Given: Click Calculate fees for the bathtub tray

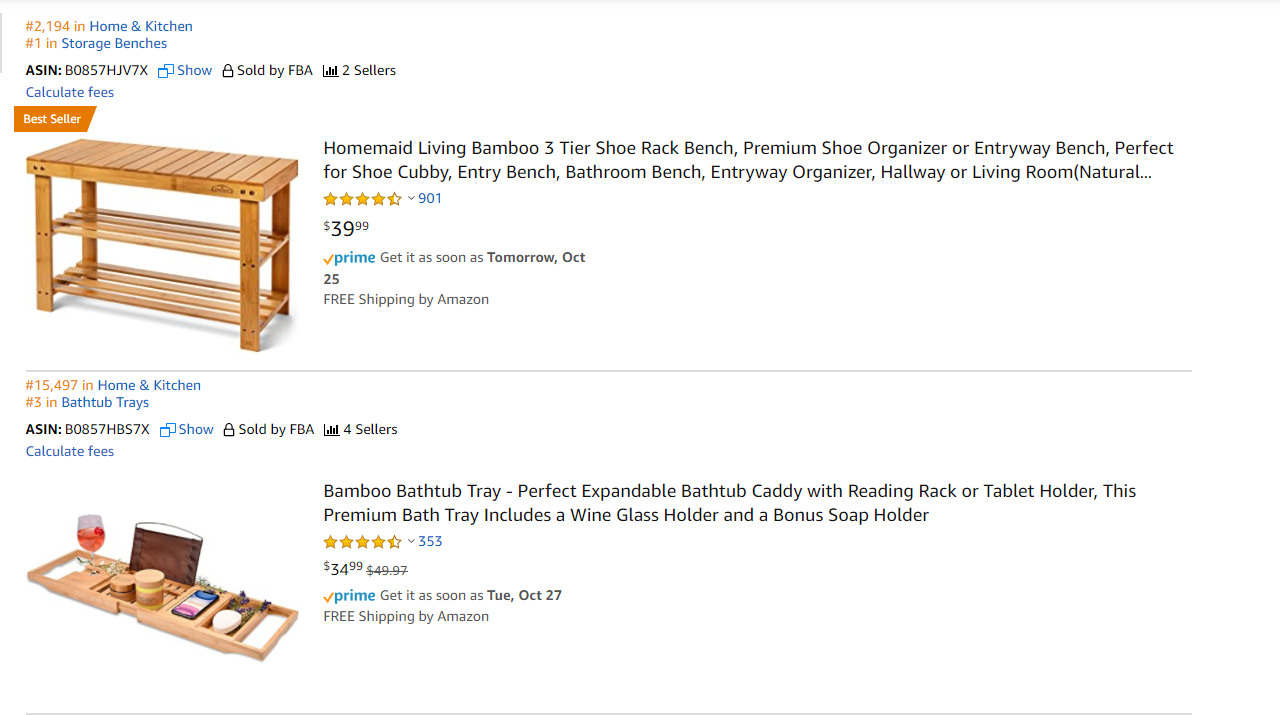Looking at the screenshot, I should (70, 452).
